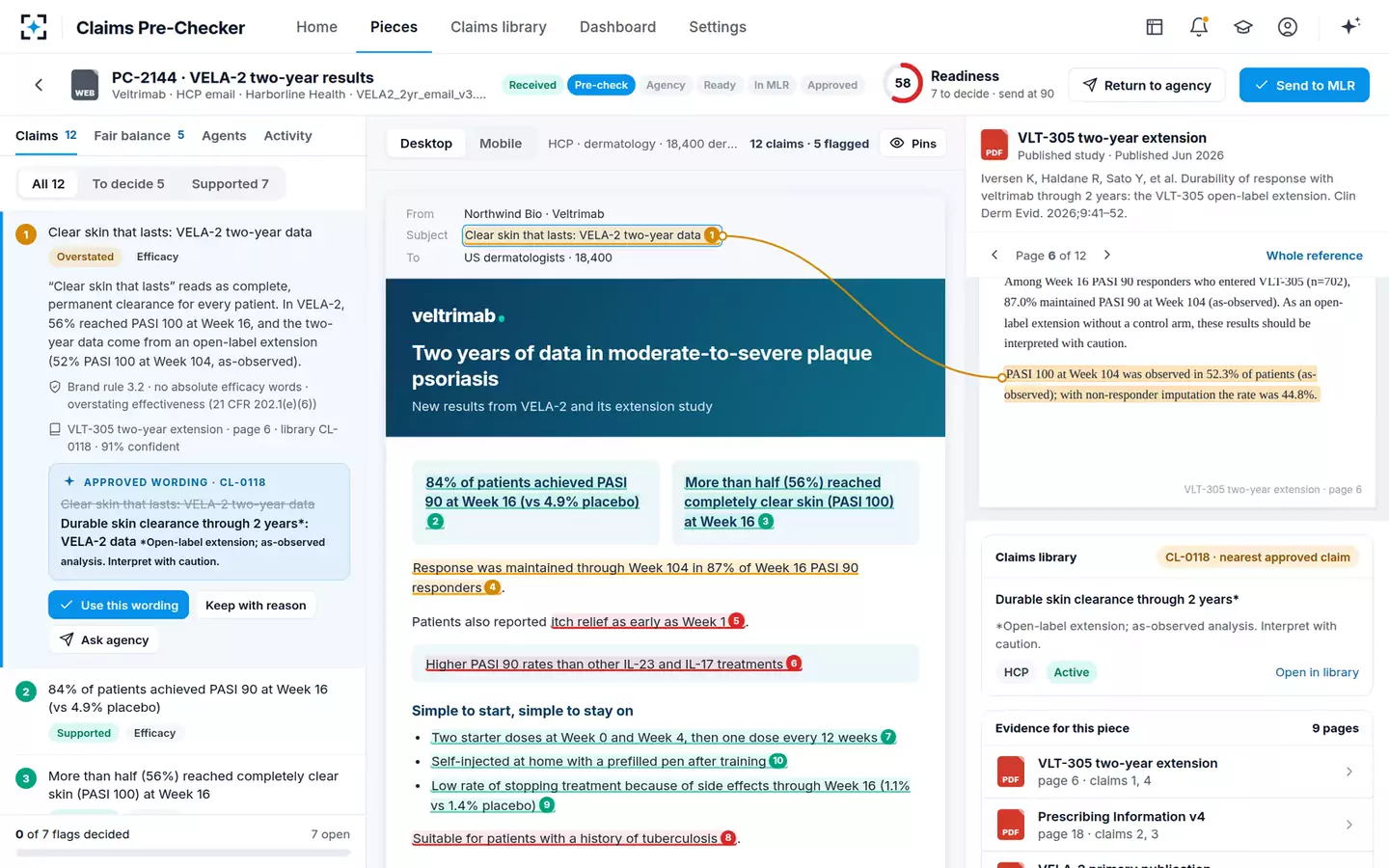Click the flags decided progress bar
This screenshot has height=868, width=1389.
point(183,853)
